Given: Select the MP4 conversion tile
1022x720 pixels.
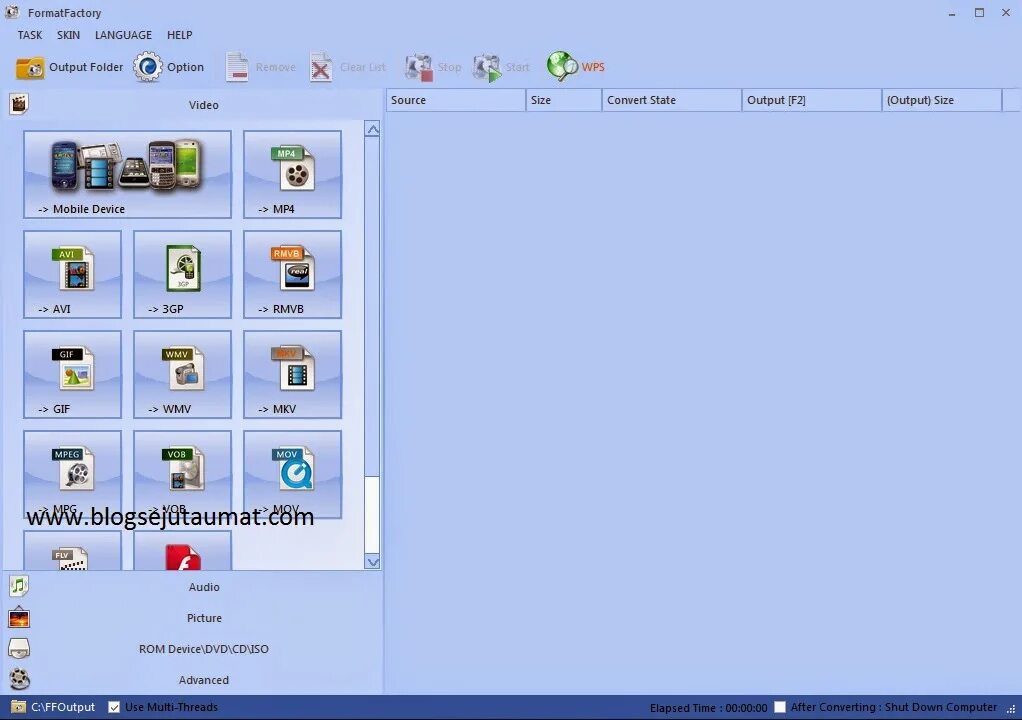Looking at the screenshot, I should 292,174.
